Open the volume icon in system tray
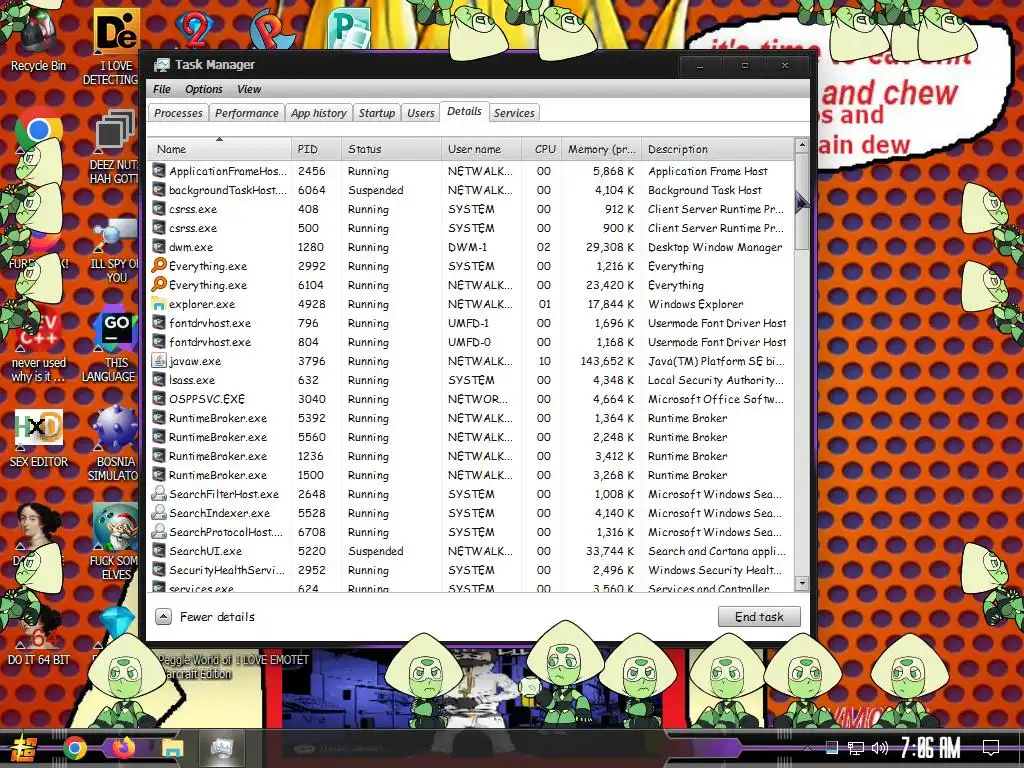This screenshot has height=768, width=1024. (x=880, y=748)
